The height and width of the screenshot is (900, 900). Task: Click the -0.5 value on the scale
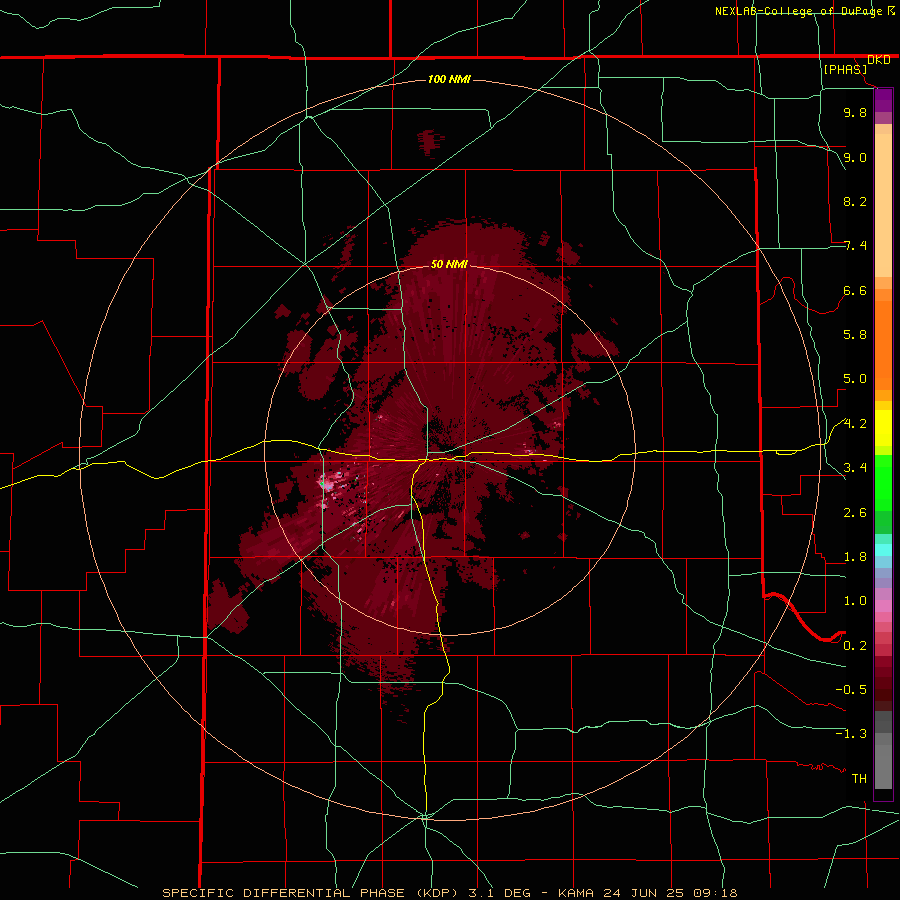click(851, 690)
